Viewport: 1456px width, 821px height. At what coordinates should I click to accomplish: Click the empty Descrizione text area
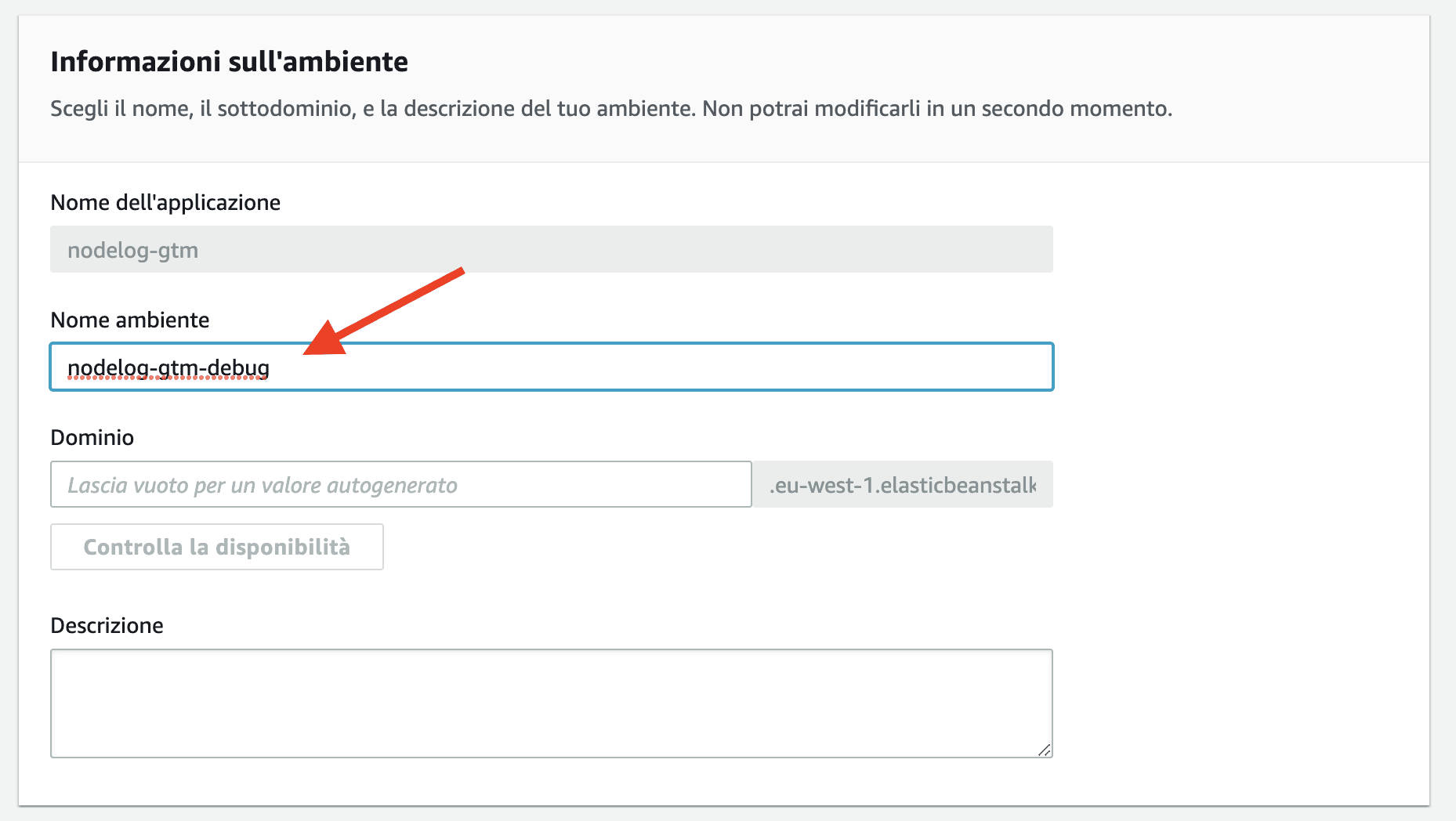[549, 703]
